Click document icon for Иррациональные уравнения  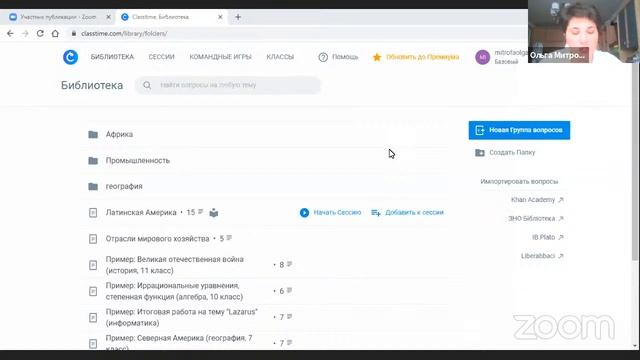pyautogui.click(x=93, y=291)
